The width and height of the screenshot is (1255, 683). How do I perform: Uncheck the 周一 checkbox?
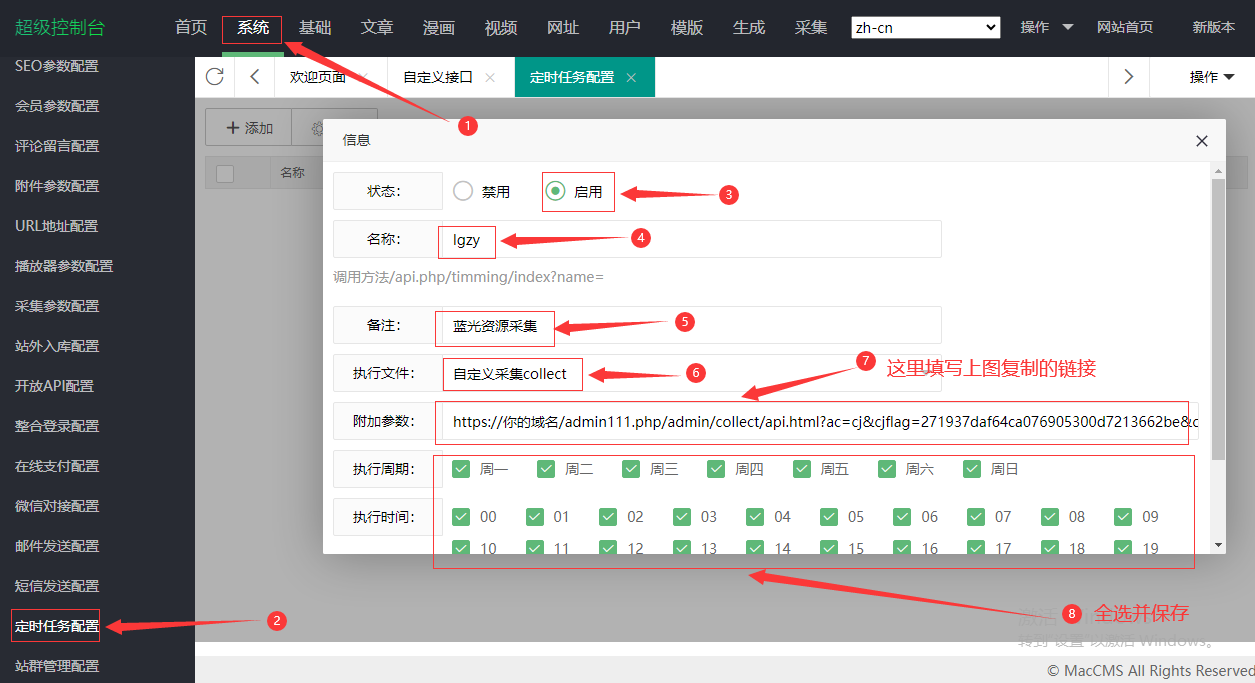pos(461,469)
